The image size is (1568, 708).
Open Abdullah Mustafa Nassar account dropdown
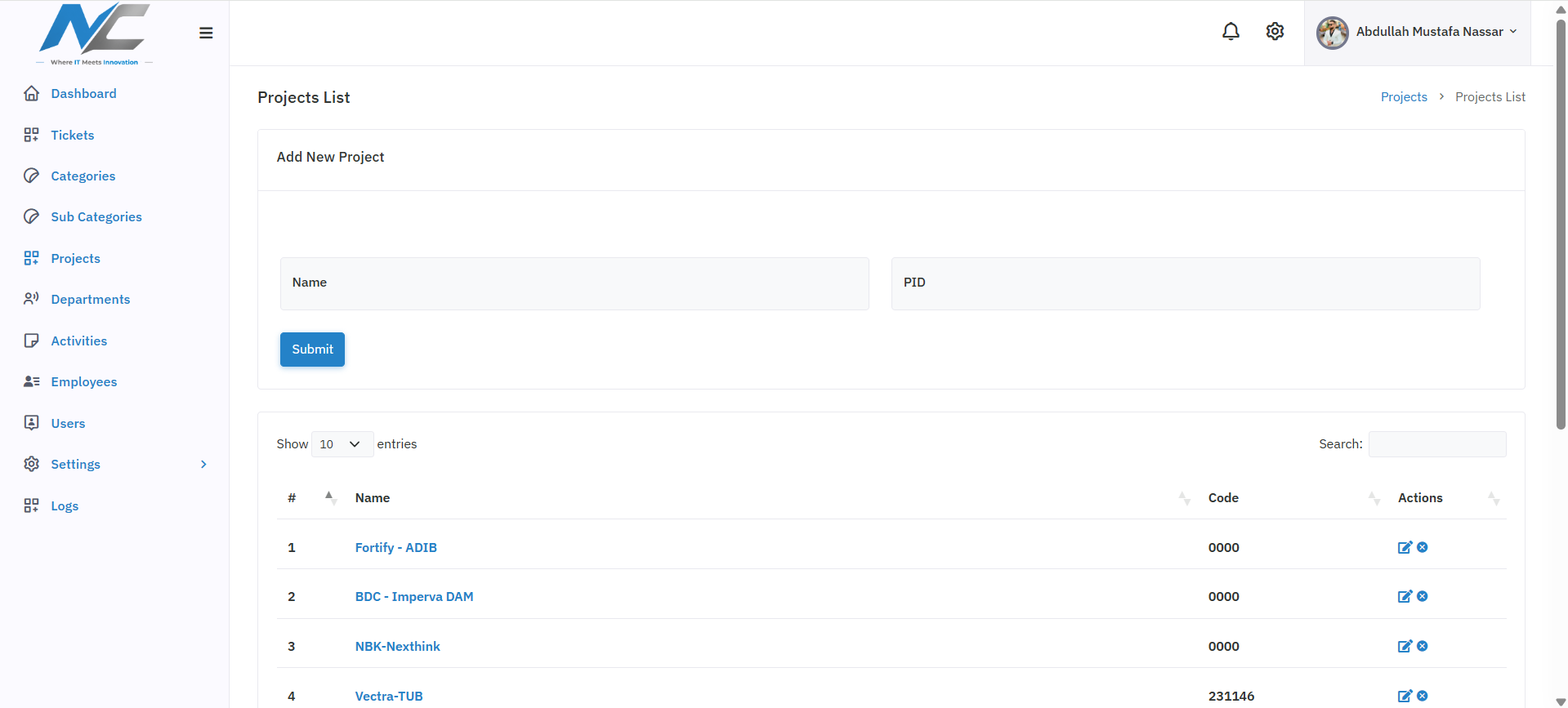pyautogui.click(x=1418, y=33)
